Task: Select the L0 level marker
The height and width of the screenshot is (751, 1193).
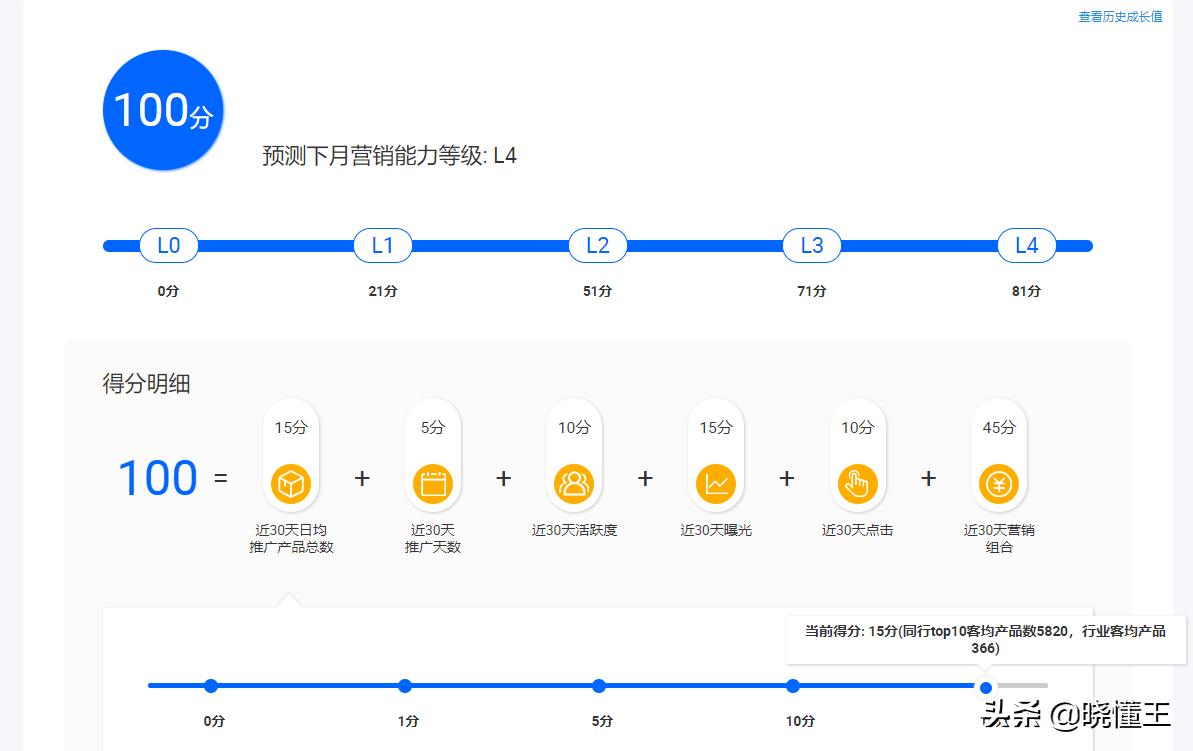Action: point(168,245)
